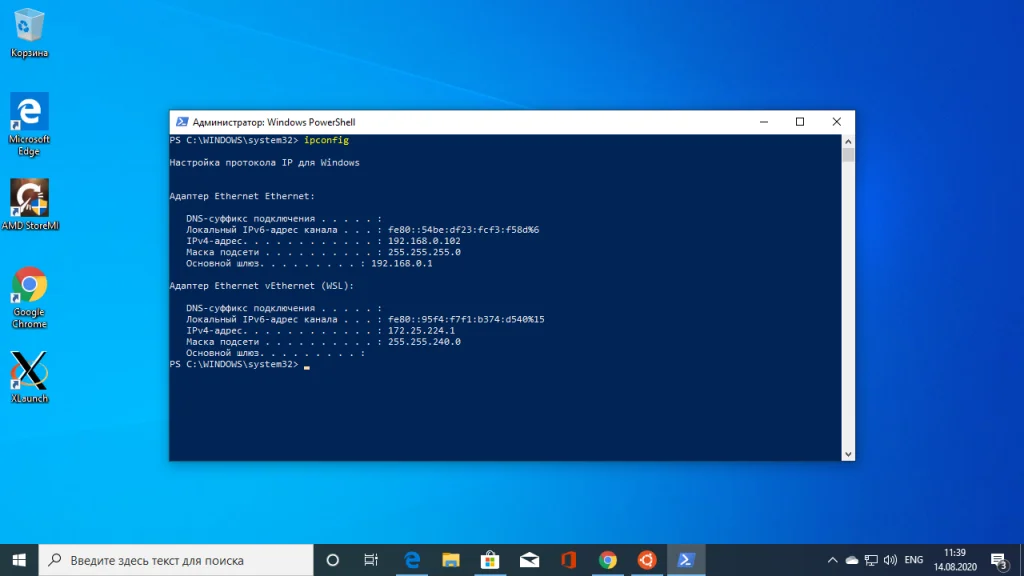Image resolution: width=1024 pixels, height=576 pixels.
Task: Click the PowerShell icon in the title bar
Action: 181,122
